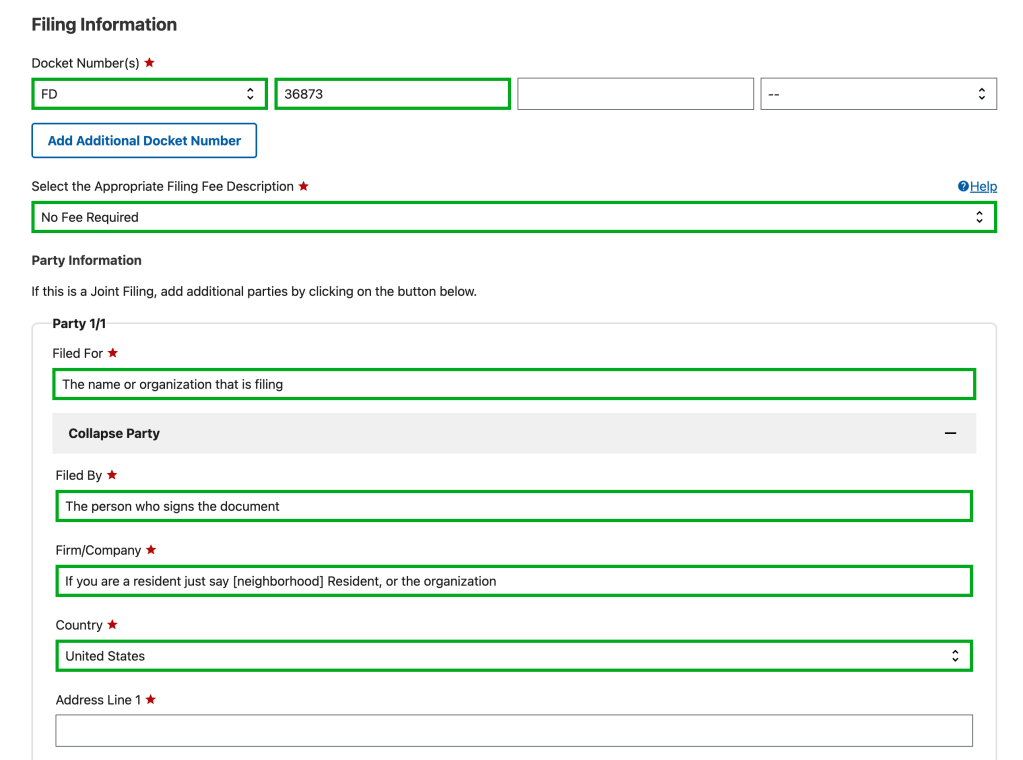Click the Add Additional Docket Number button
This screenshot has width=1023, height=760.
tap(144, 141)
